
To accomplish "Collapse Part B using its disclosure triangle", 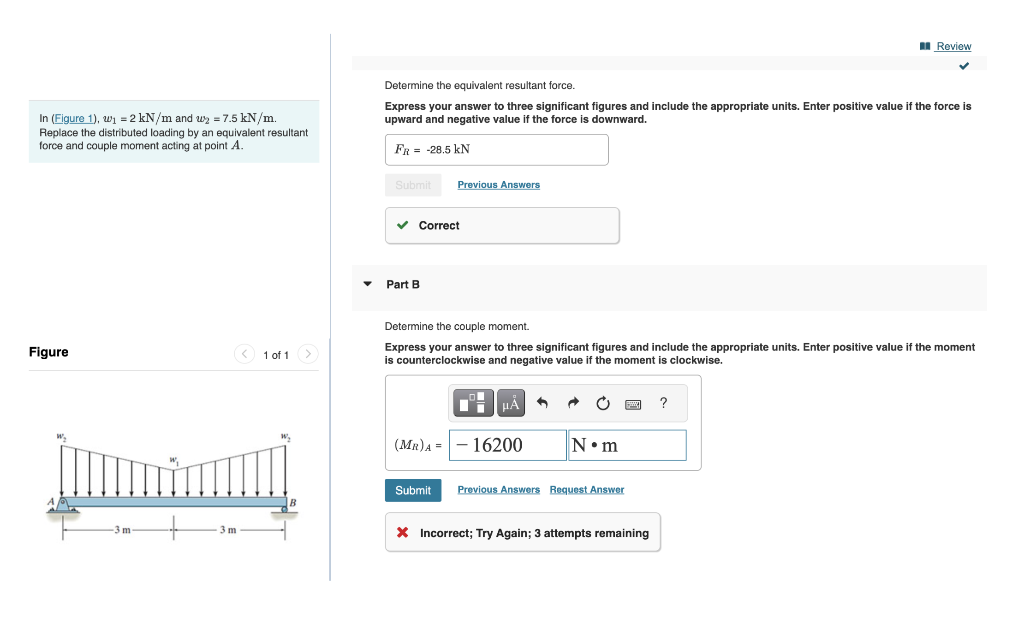I will [x=368, y=284].
